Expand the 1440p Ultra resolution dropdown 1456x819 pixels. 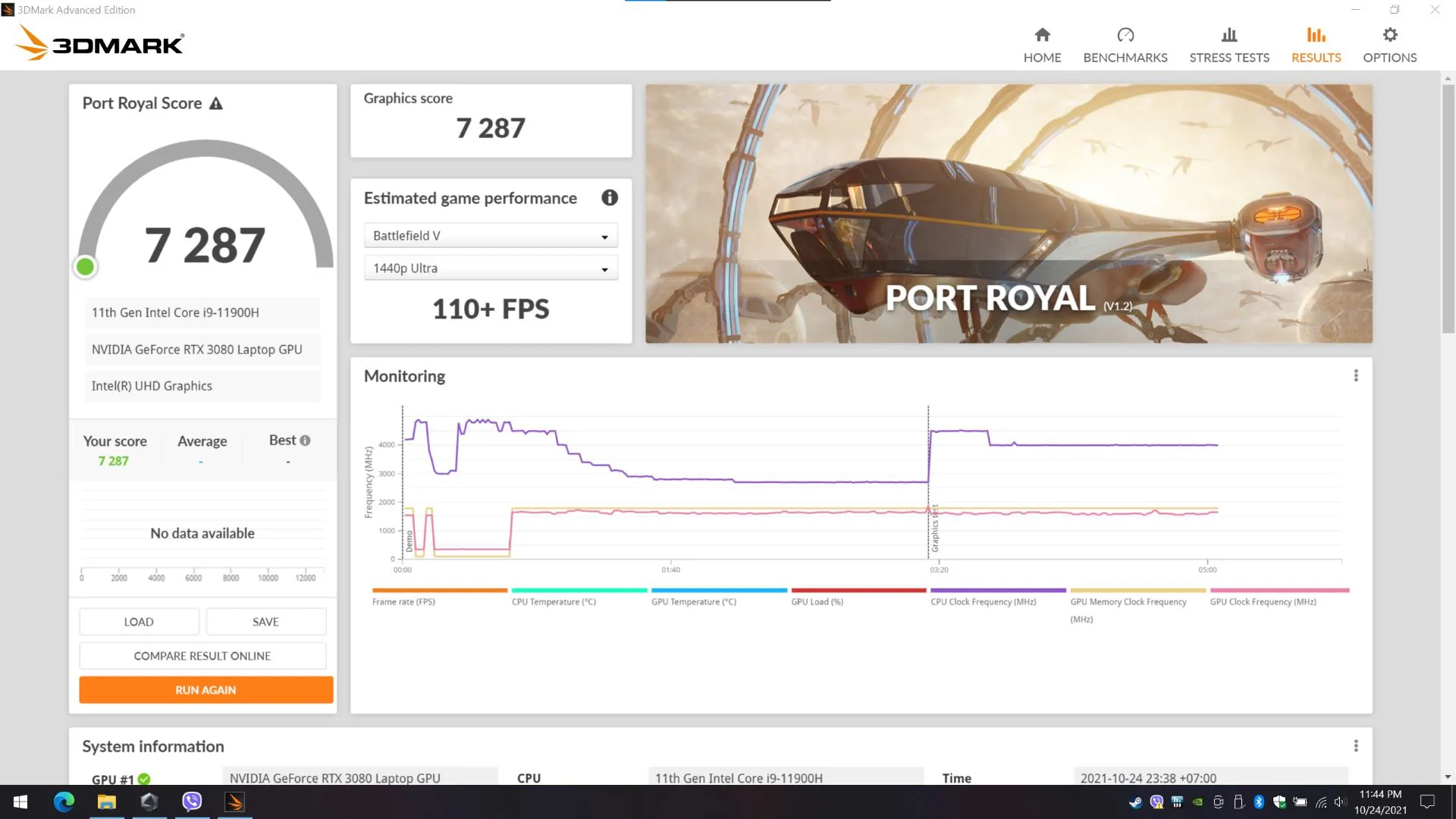491,268
